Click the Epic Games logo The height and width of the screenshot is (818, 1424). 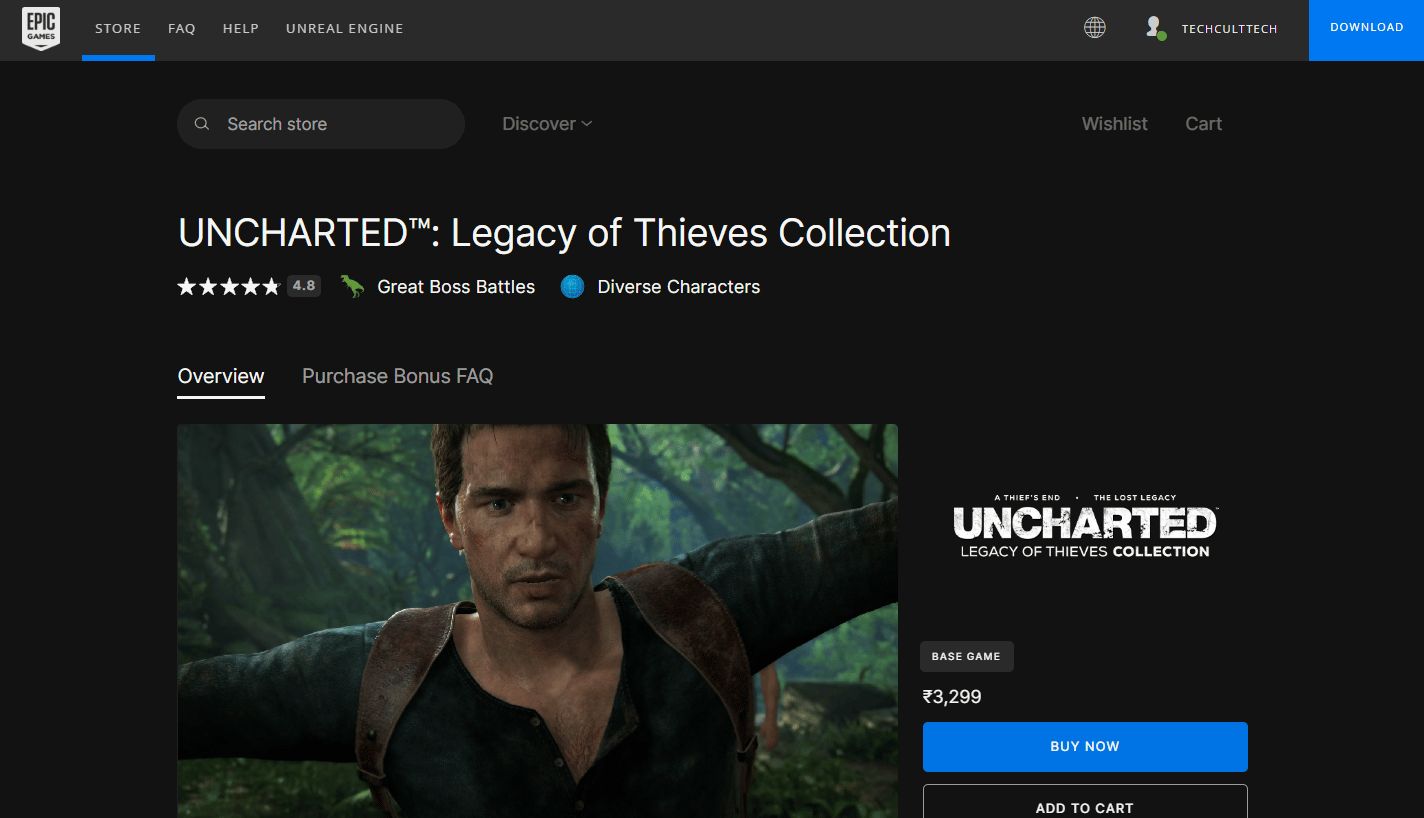point(41,29)
